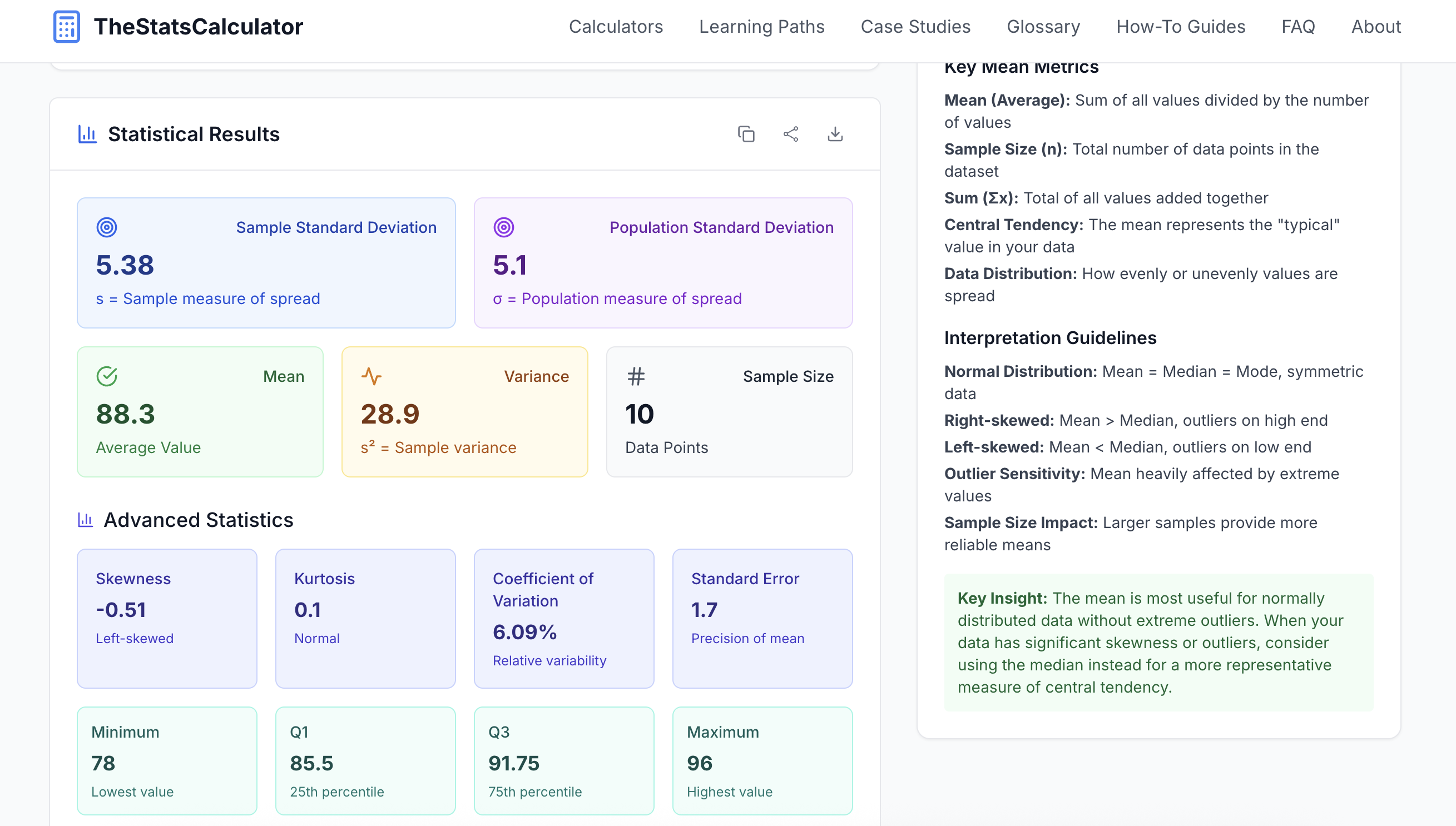Navigate to How-To Guides
1456x826 pixels.
coord(1180,27)
